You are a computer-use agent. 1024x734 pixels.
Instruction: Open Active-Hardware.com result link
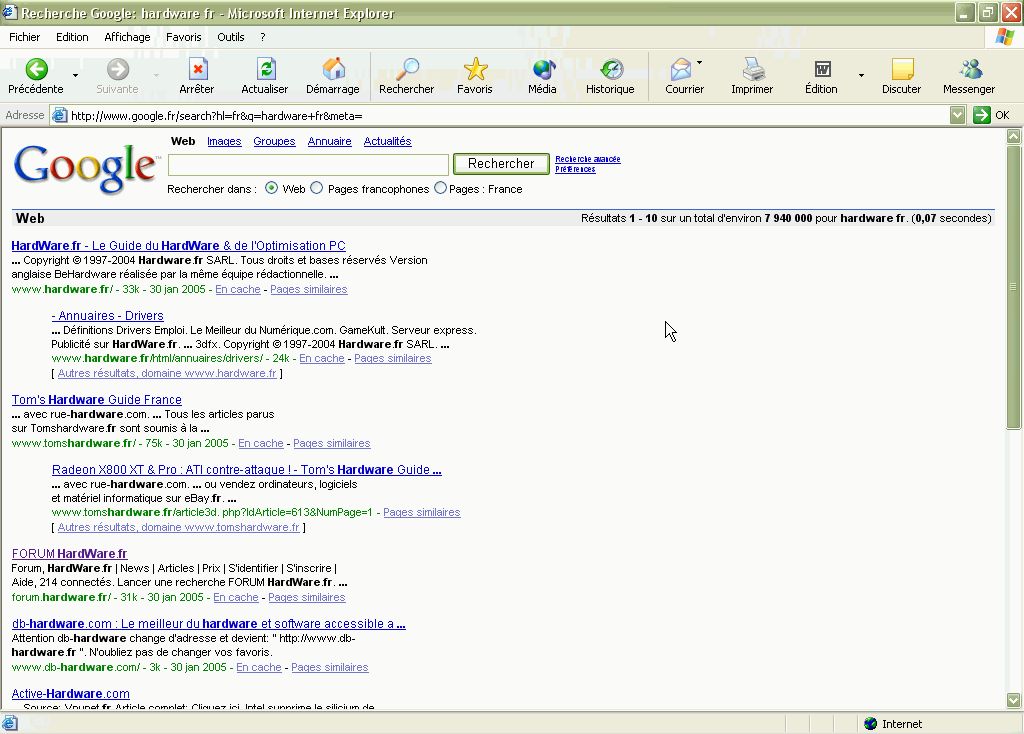pyautogui.click(x=71, y=694)
